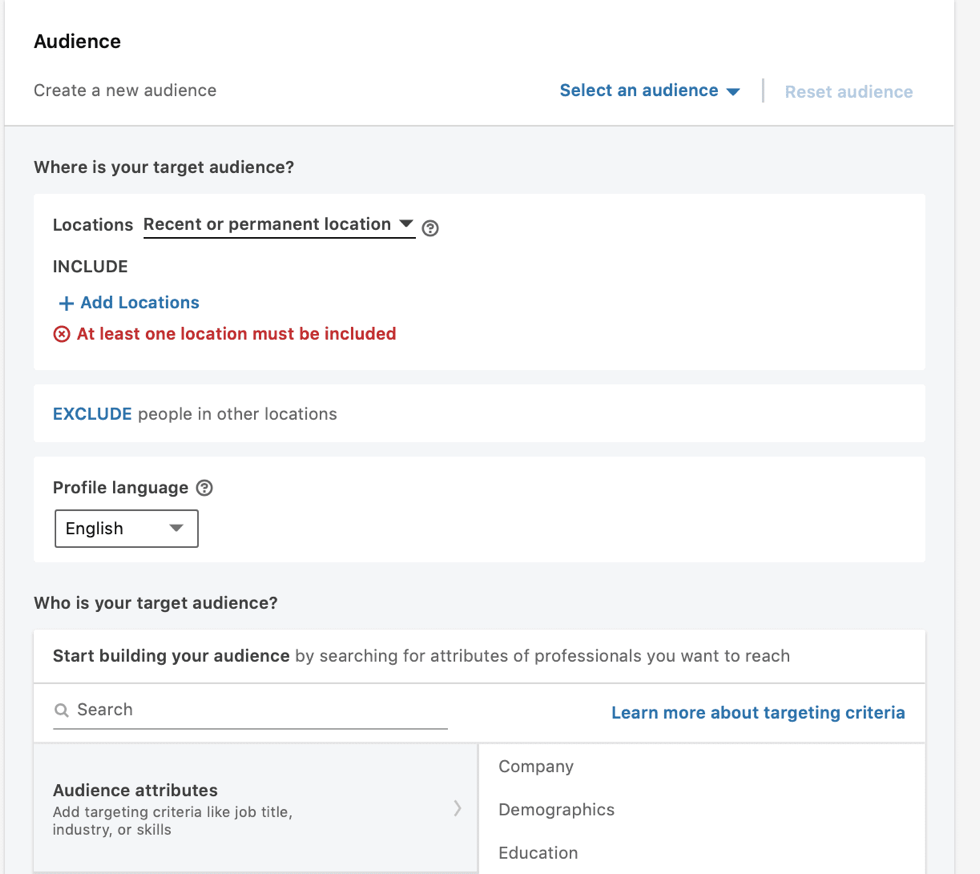Click the Profile language help icon
The image size is (980, 874).
[x=205, y=488]
